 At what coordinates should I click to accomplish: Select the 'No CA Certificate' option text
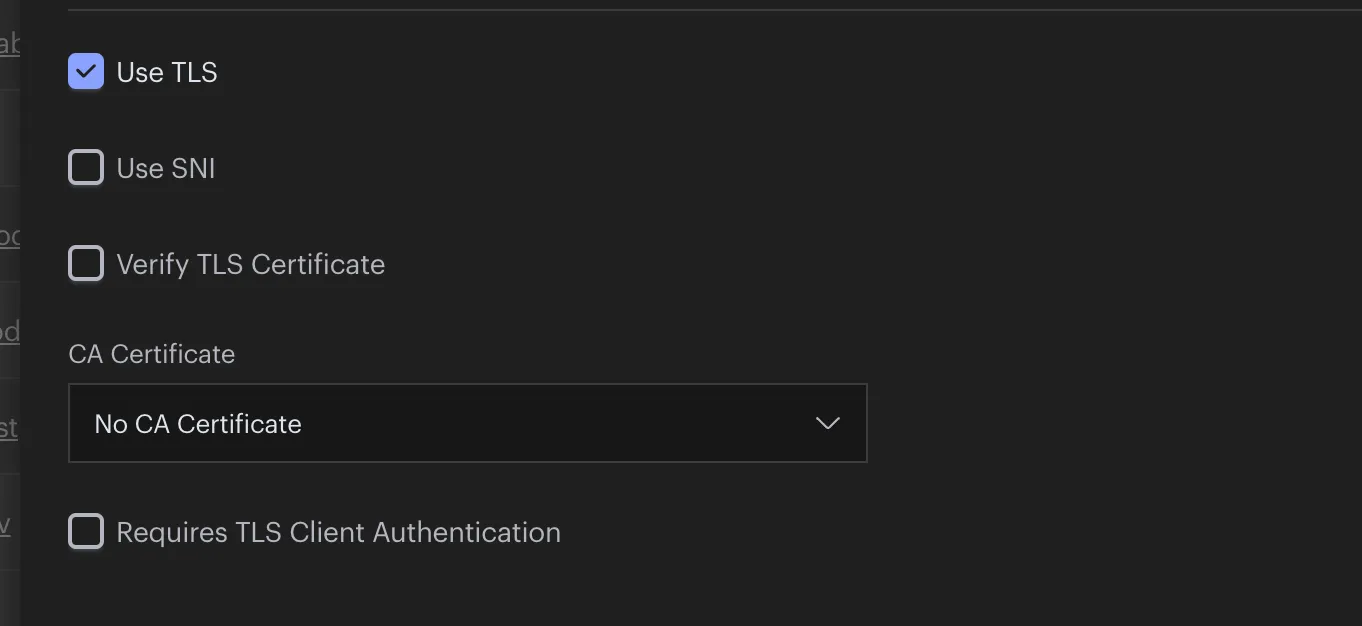click(198, 424)
